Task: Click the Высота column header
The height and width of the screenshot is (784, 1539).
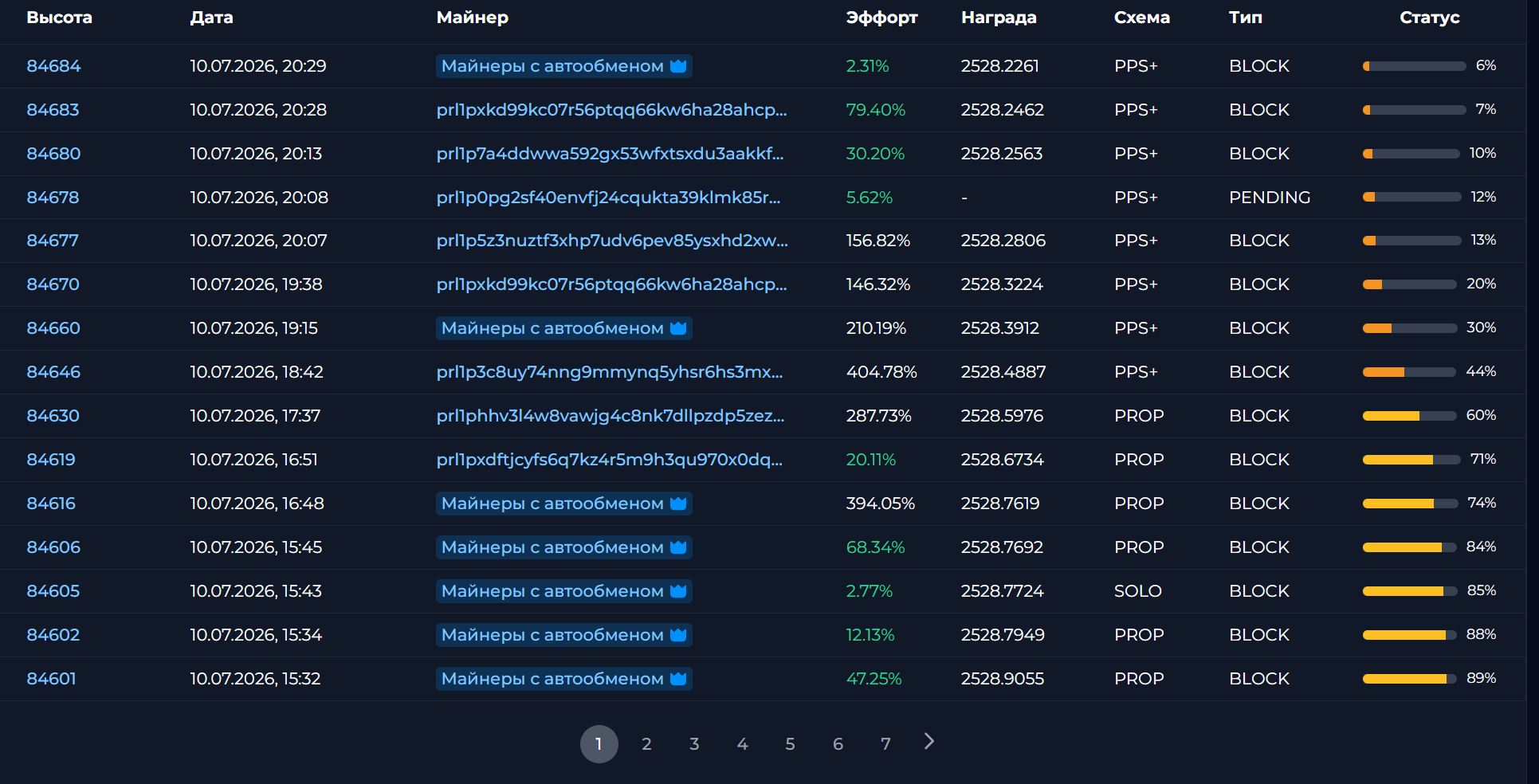Action: (x=59, y=18)
